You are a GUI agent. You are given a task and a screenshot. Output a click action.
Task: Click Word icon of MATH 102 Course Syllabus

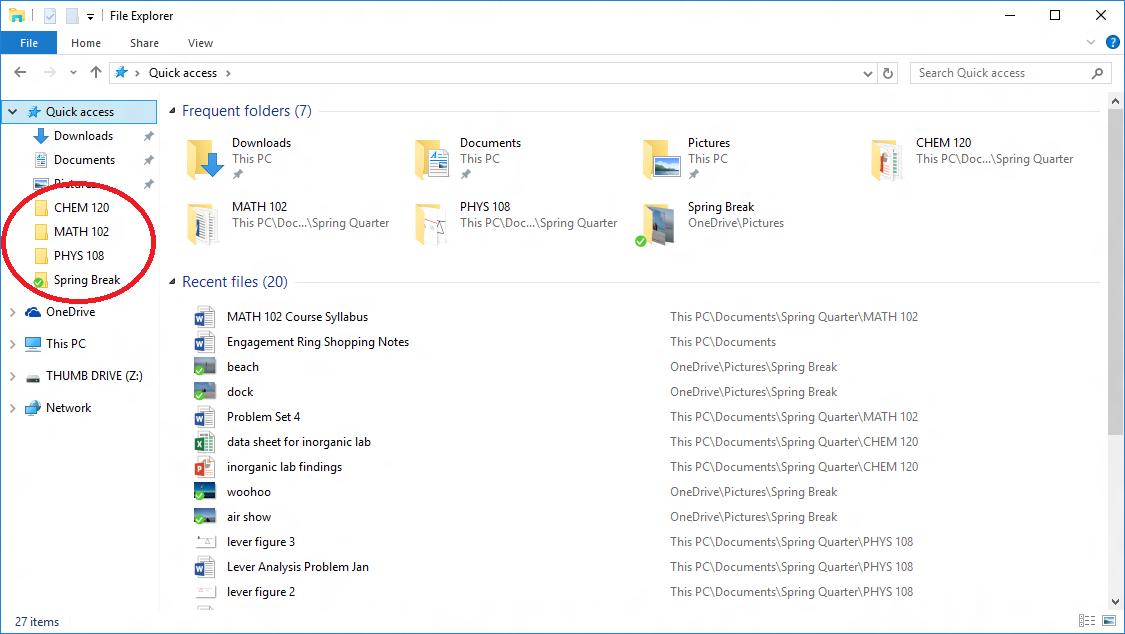(x=204, y=317)
